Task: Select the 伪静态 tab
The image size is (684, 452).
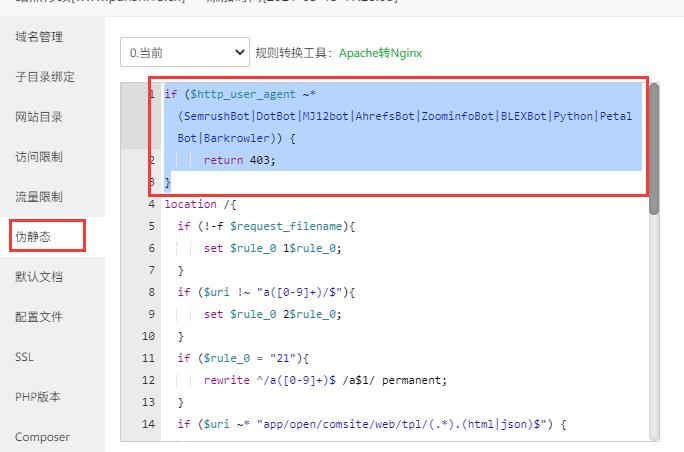Action: coord(33,237)
